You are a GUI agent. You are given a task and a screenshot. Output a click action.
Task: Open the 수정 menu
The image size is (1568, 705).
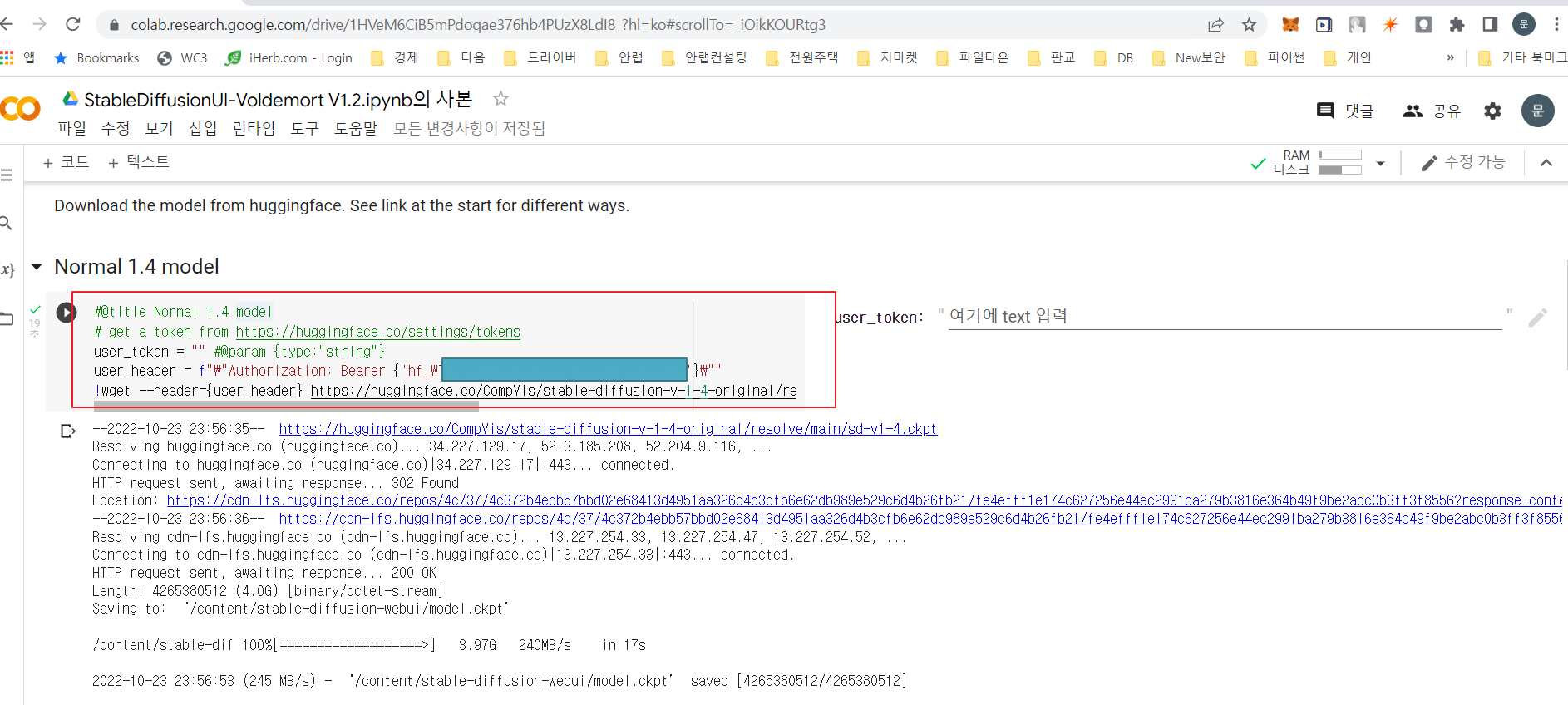116,128
